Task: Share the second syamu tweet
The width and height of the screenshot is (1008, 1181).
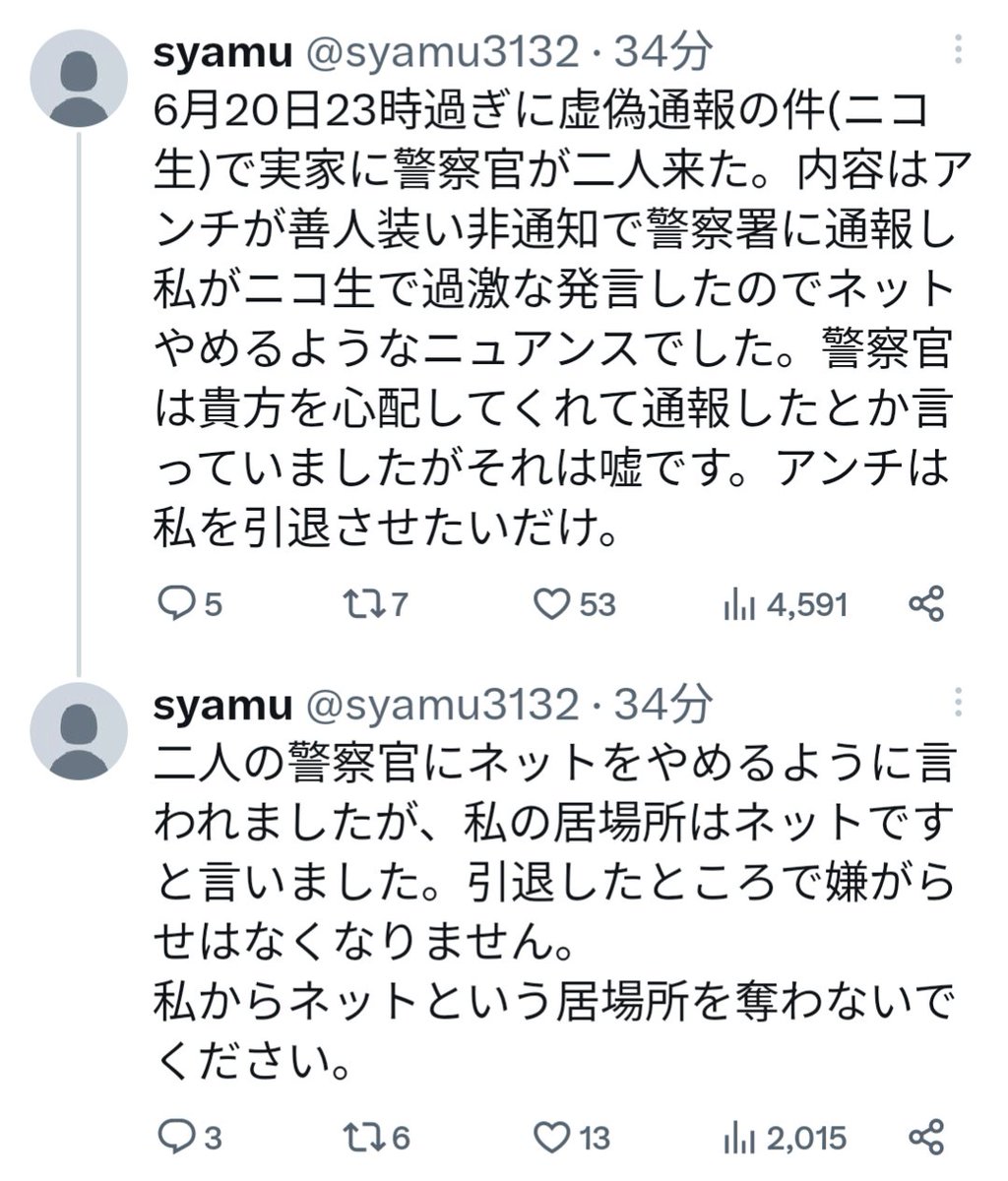Action: pyautogui.click(x=927, y=1139)
